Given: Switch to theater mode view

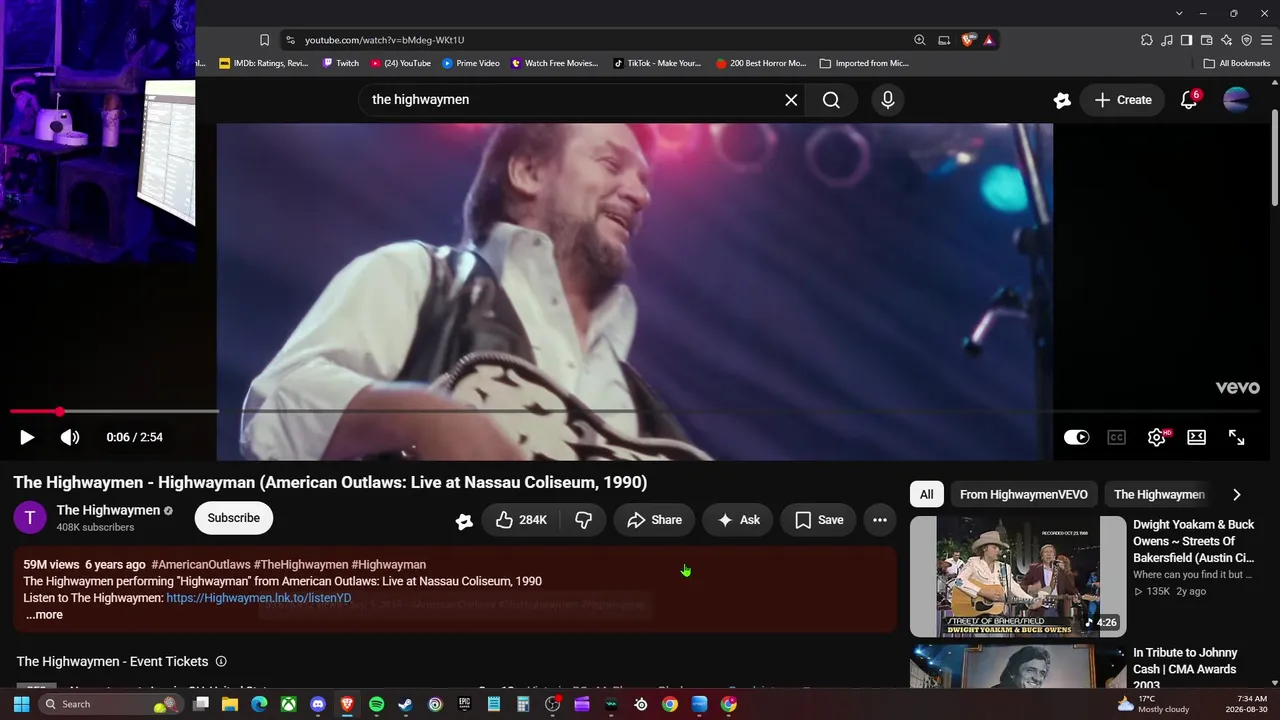Looking at the screenshot, I should click(1196, 437).
